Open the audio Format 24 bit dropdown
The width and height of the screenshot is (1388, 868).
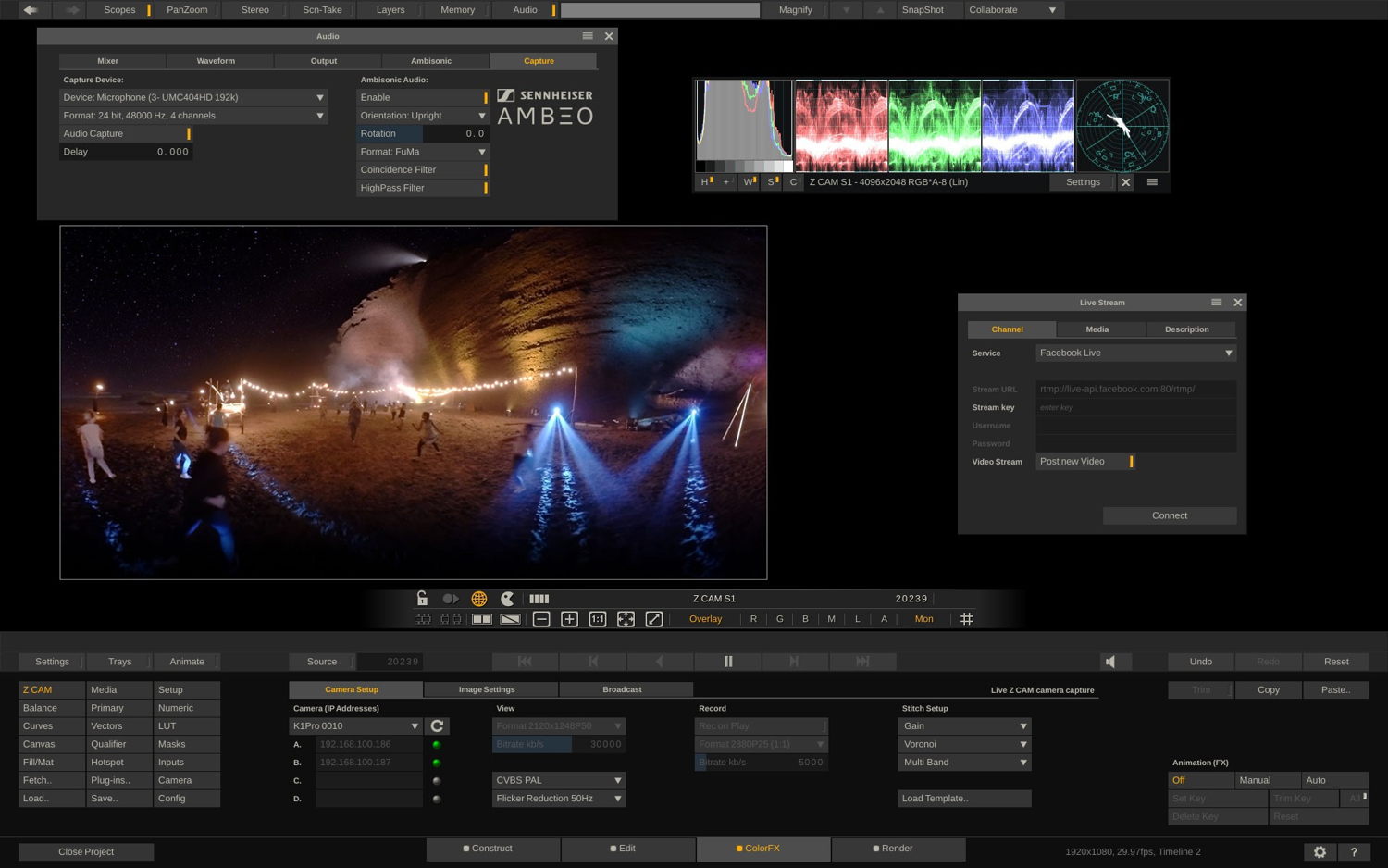point(193,116)
